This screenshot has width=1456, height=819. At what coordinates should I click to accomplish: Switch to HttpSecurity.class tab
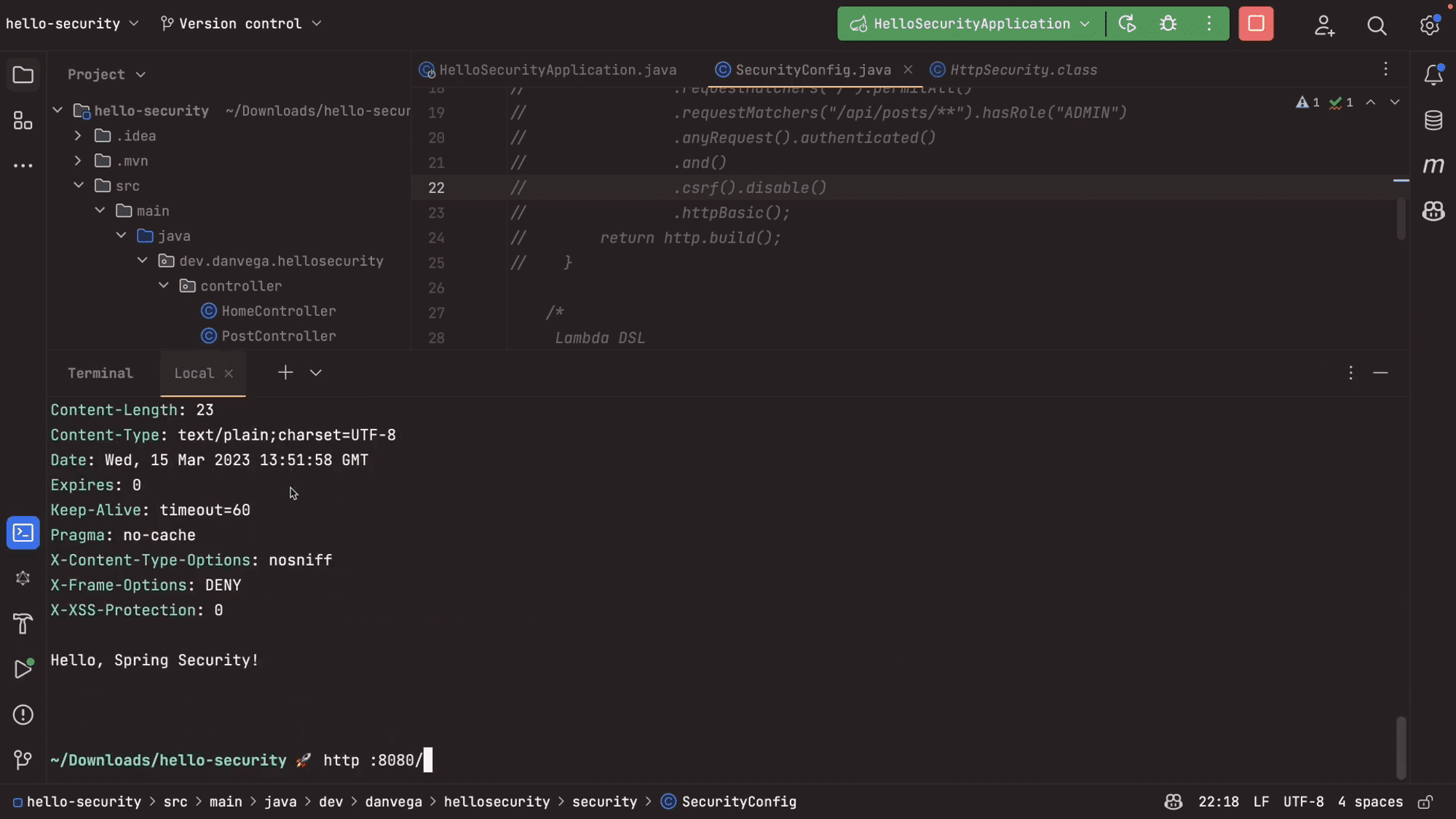[x=1023, y=70]
